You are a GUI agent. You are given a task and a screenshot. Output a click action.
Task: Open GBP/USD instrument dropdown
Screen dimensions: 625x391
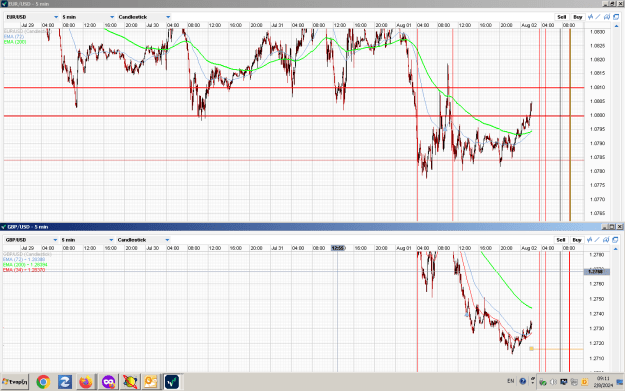pos(31,240)
